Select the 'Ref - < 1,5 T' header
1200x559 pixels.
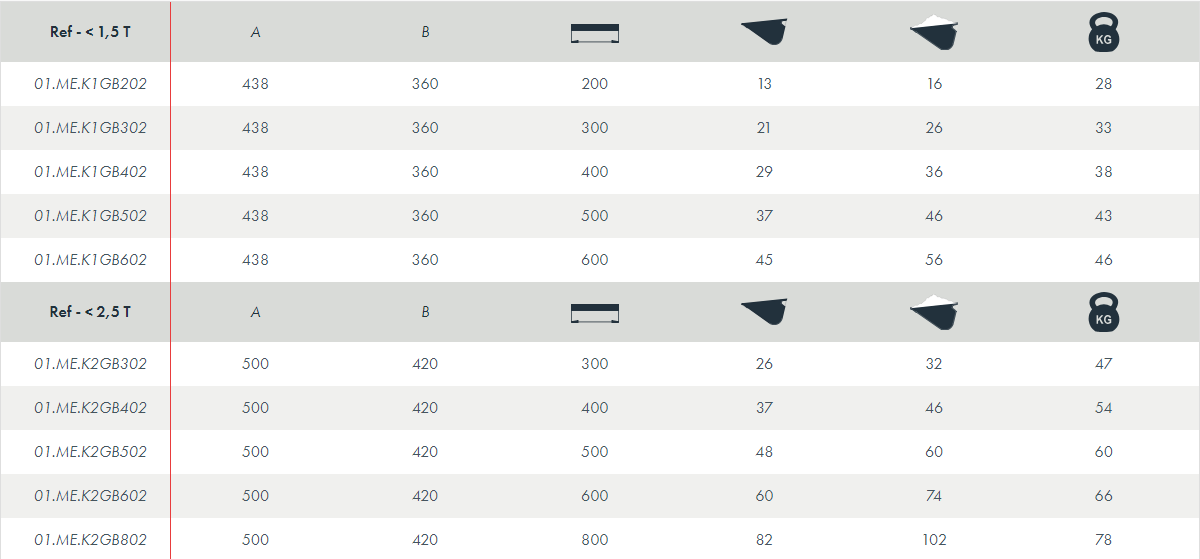pyautogui.click(x=91, y=32)
